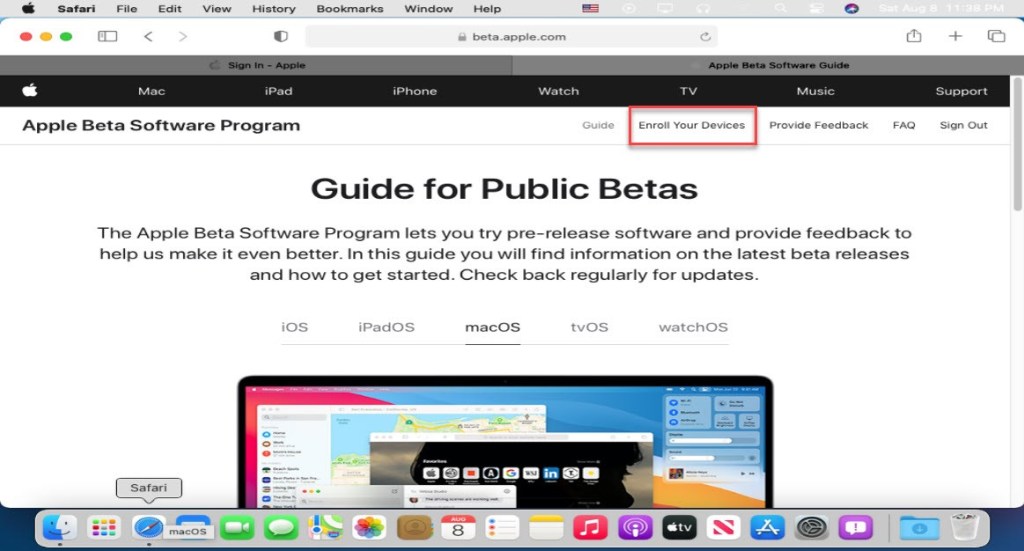Open the Enroll Your Devices link
Viewport: 1024px width, 551px height.
click(x=692, y=125)
